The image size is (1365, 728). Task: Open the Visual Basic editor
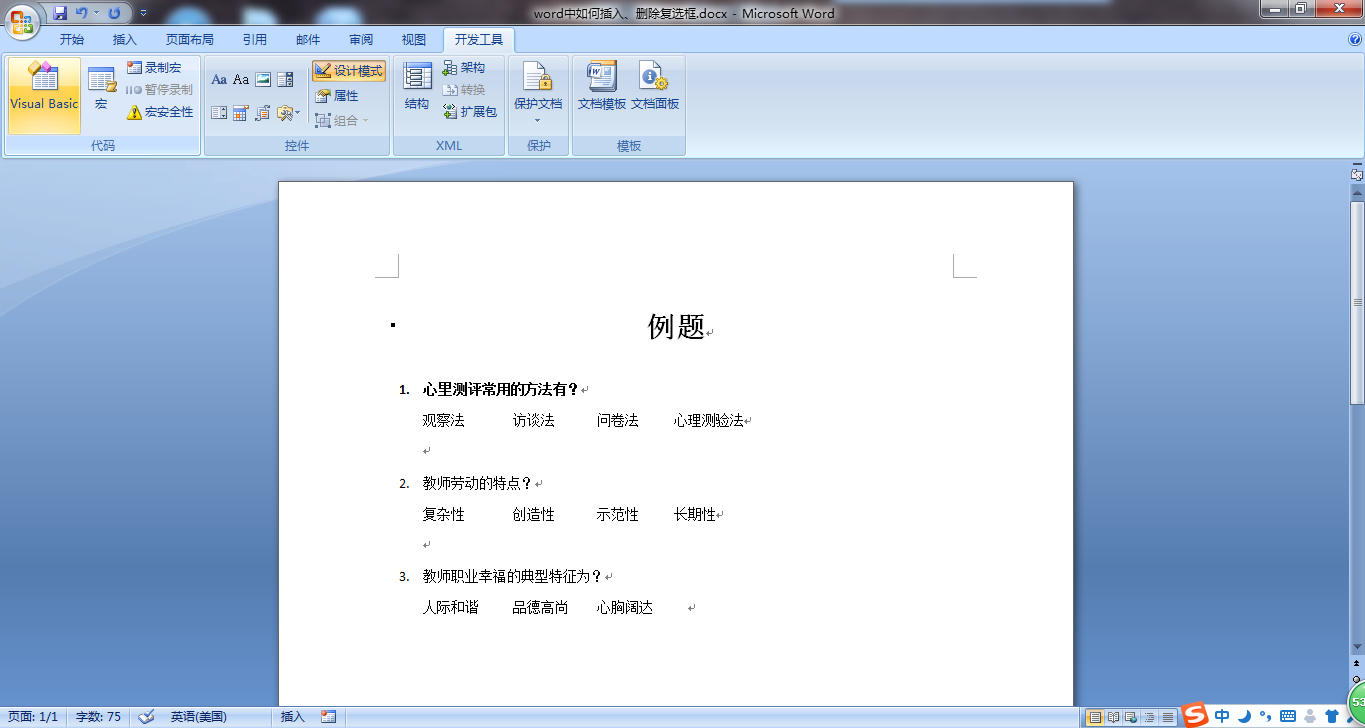(44, 96)
